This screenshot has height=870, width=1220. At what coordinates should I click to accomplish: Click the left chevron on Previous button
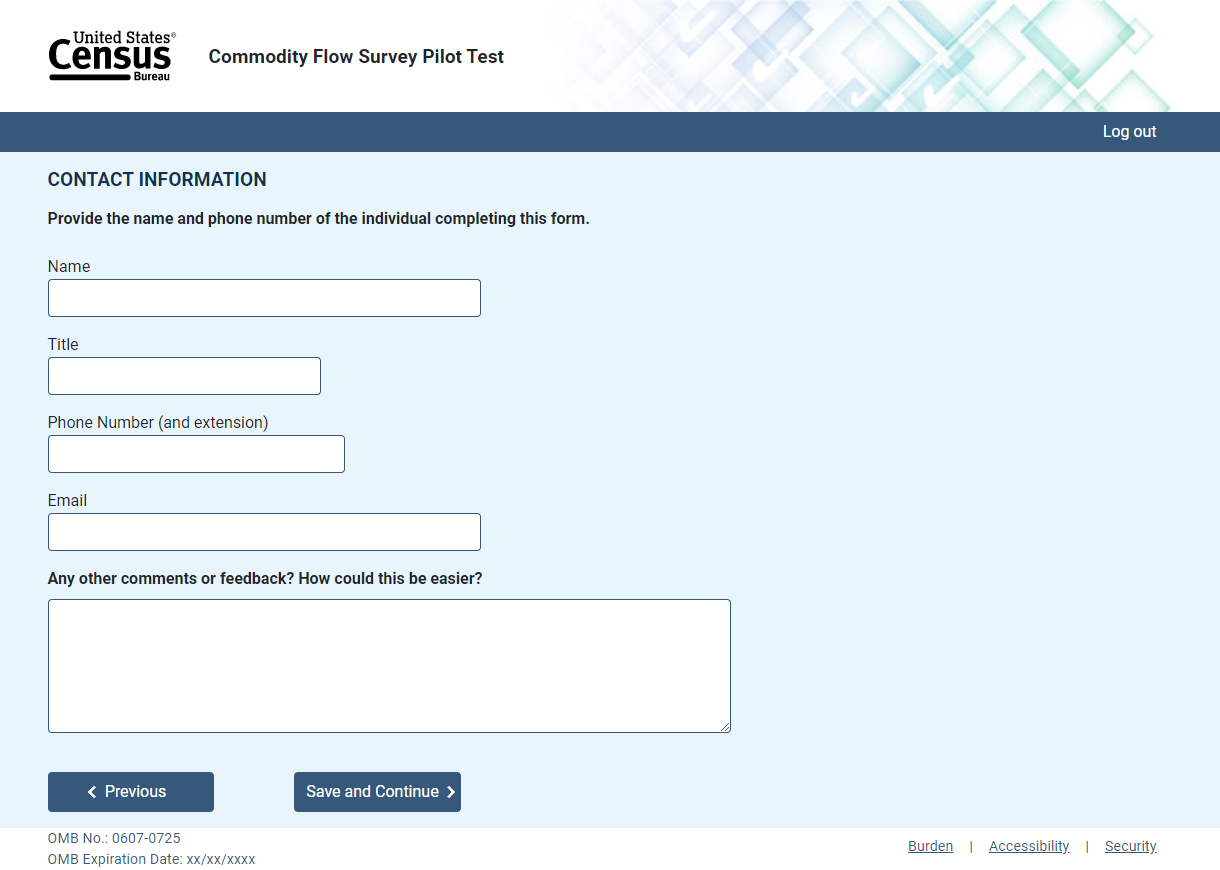[92, 792]
